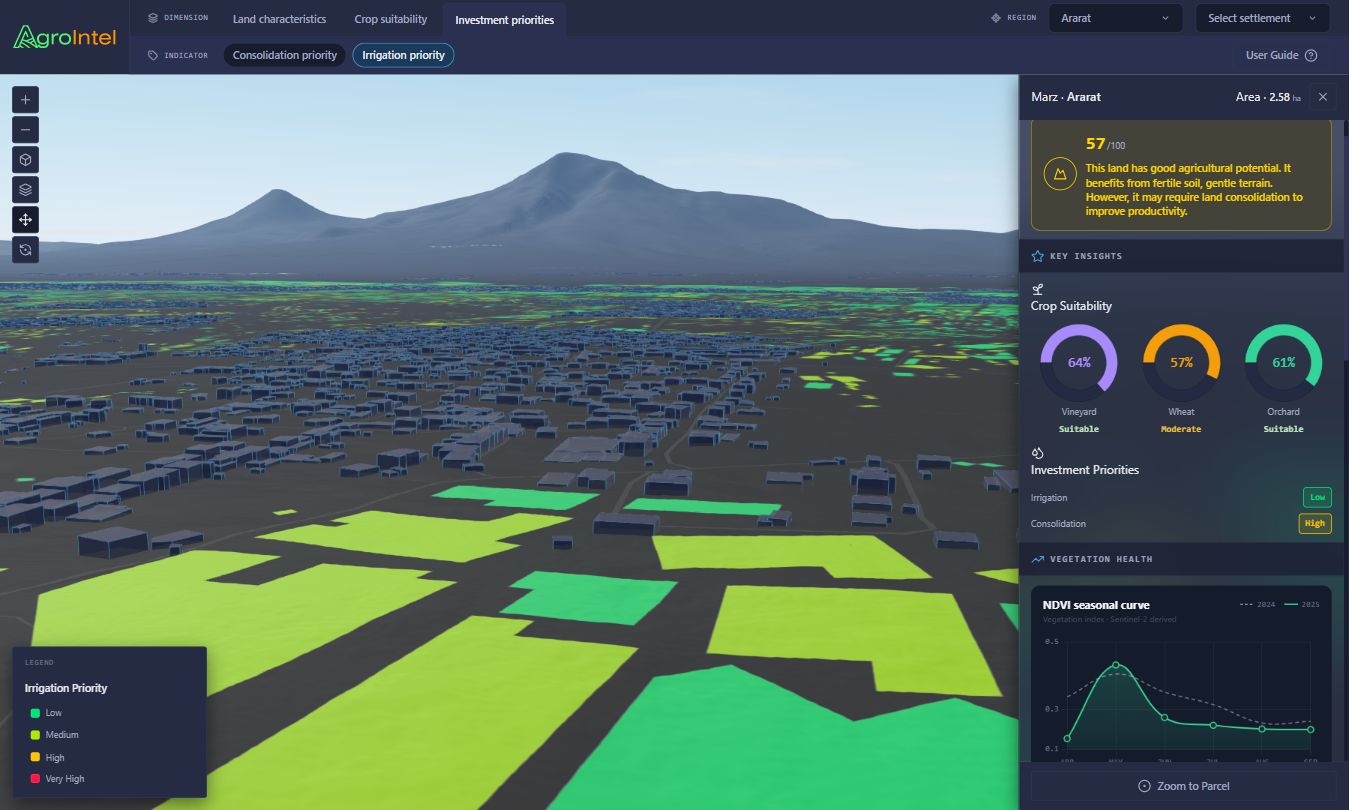1349x810 pixels.
Task: Click the help question mark in User Guide
Action: click(1311, 55)
